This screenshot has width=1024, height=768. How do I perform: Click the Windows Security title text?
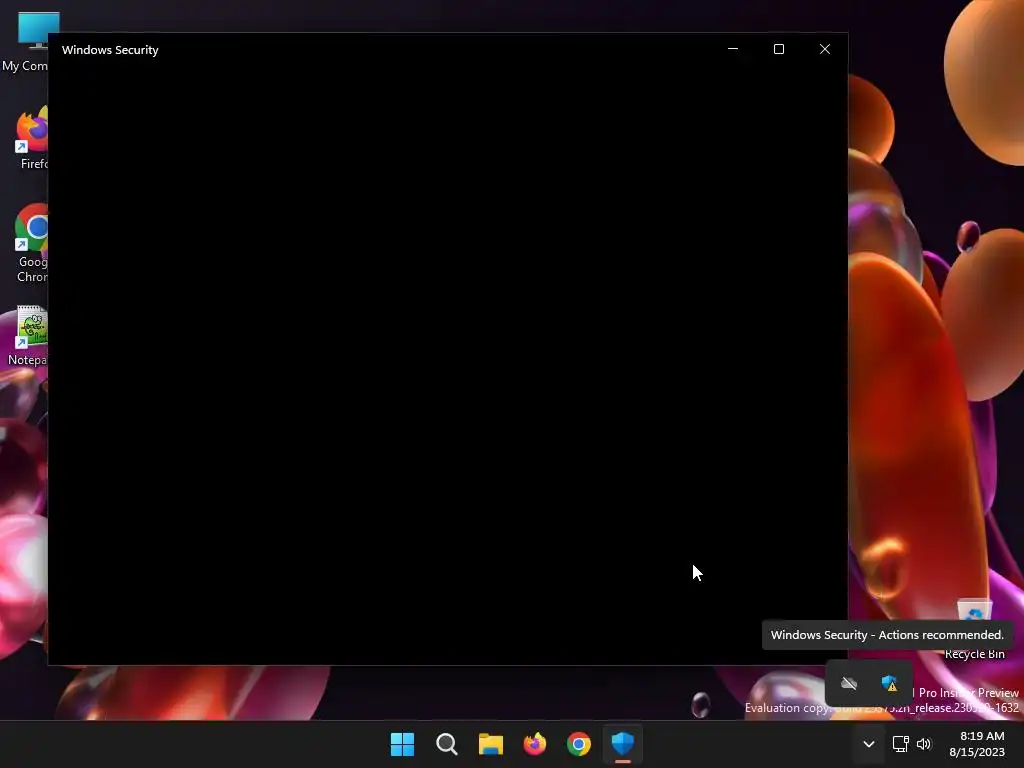coord(110,50)
